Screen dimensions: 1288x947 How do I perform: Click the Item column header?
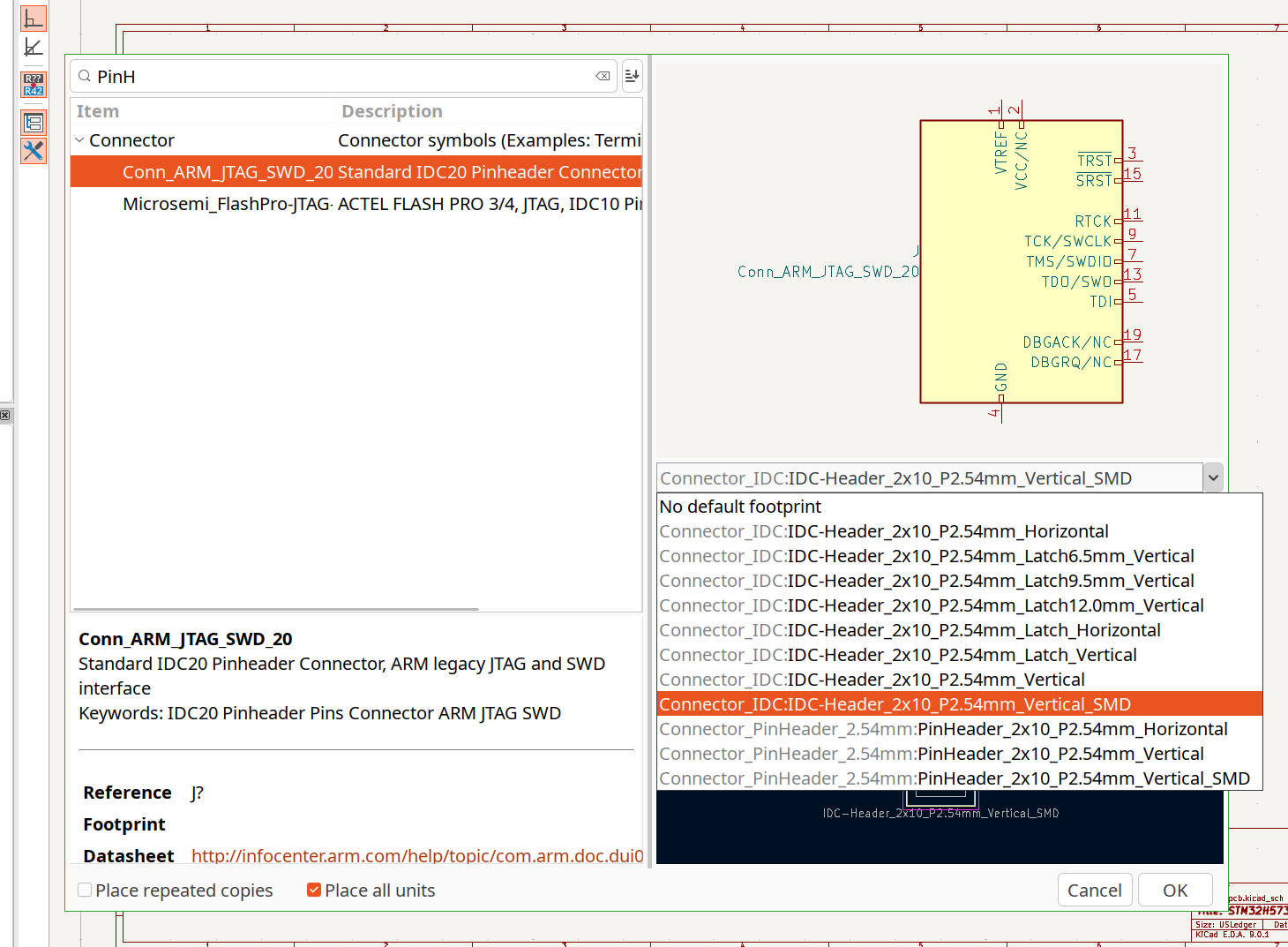tap(97, 111)
